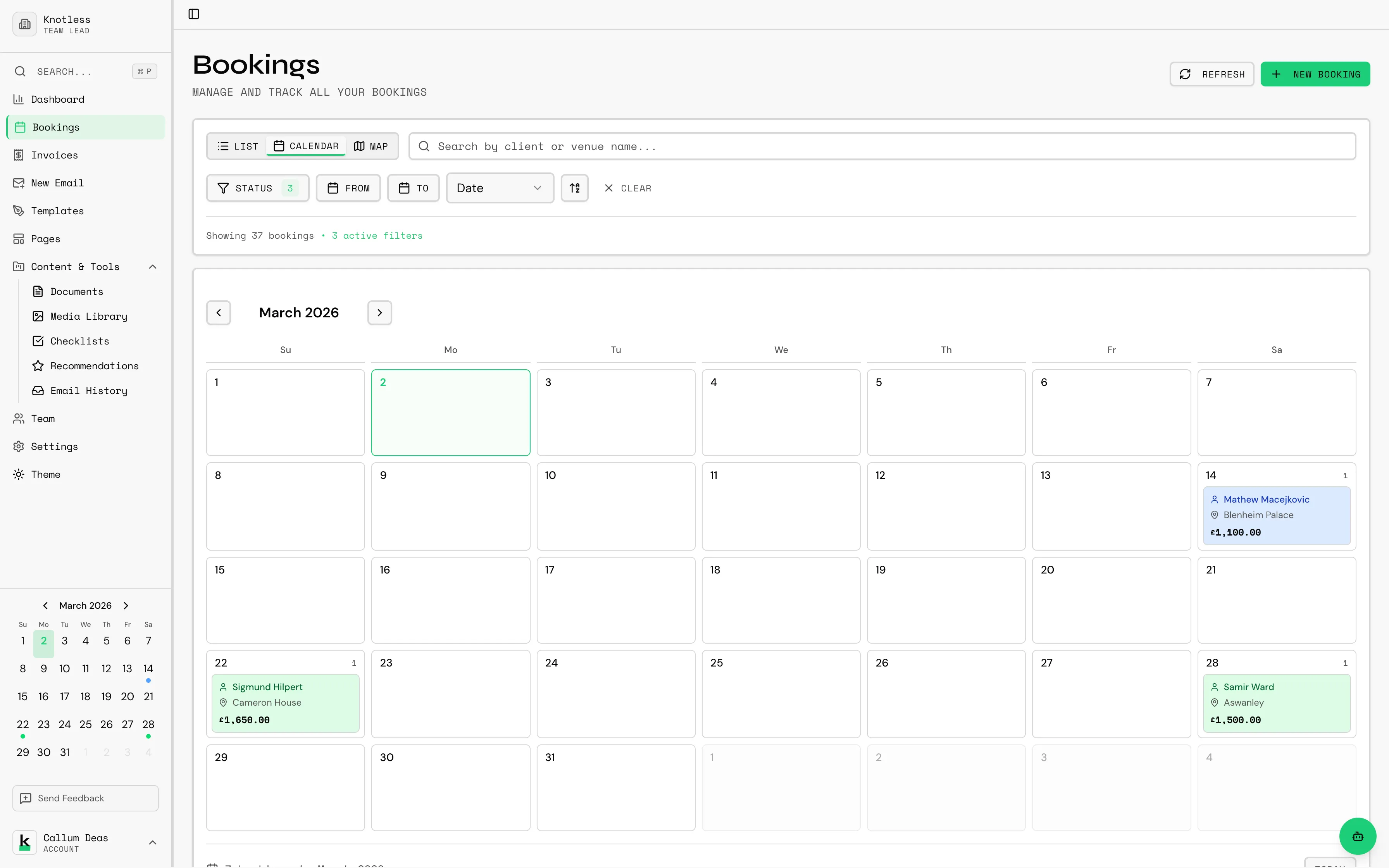Open Samir Ward's booking on March 28
This screenshot has height=868, width=1389.
[x=1277, y=703]
